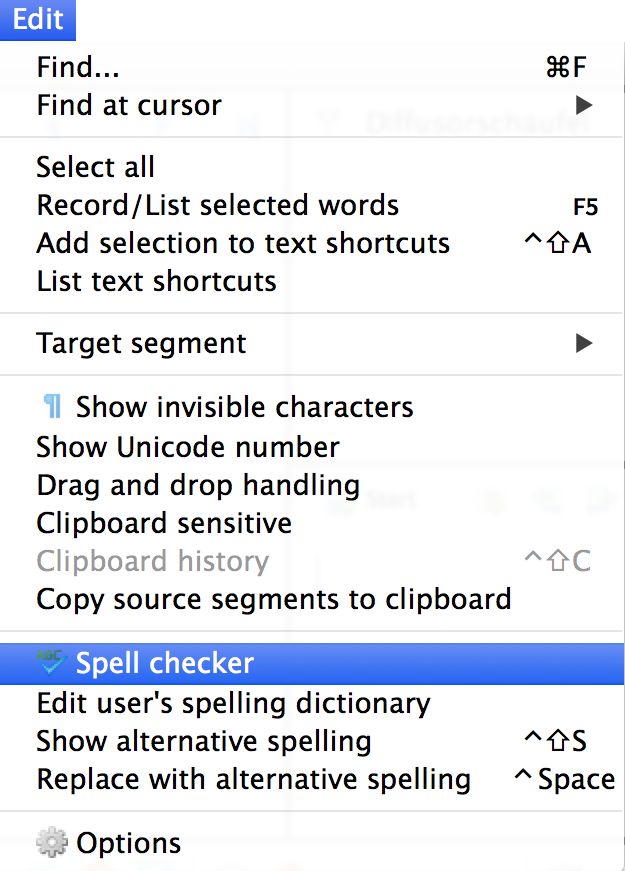The width and height of the screenshot is (625, 871).
Task: Open List text shortcuts
Action: (x=156, y=281)
